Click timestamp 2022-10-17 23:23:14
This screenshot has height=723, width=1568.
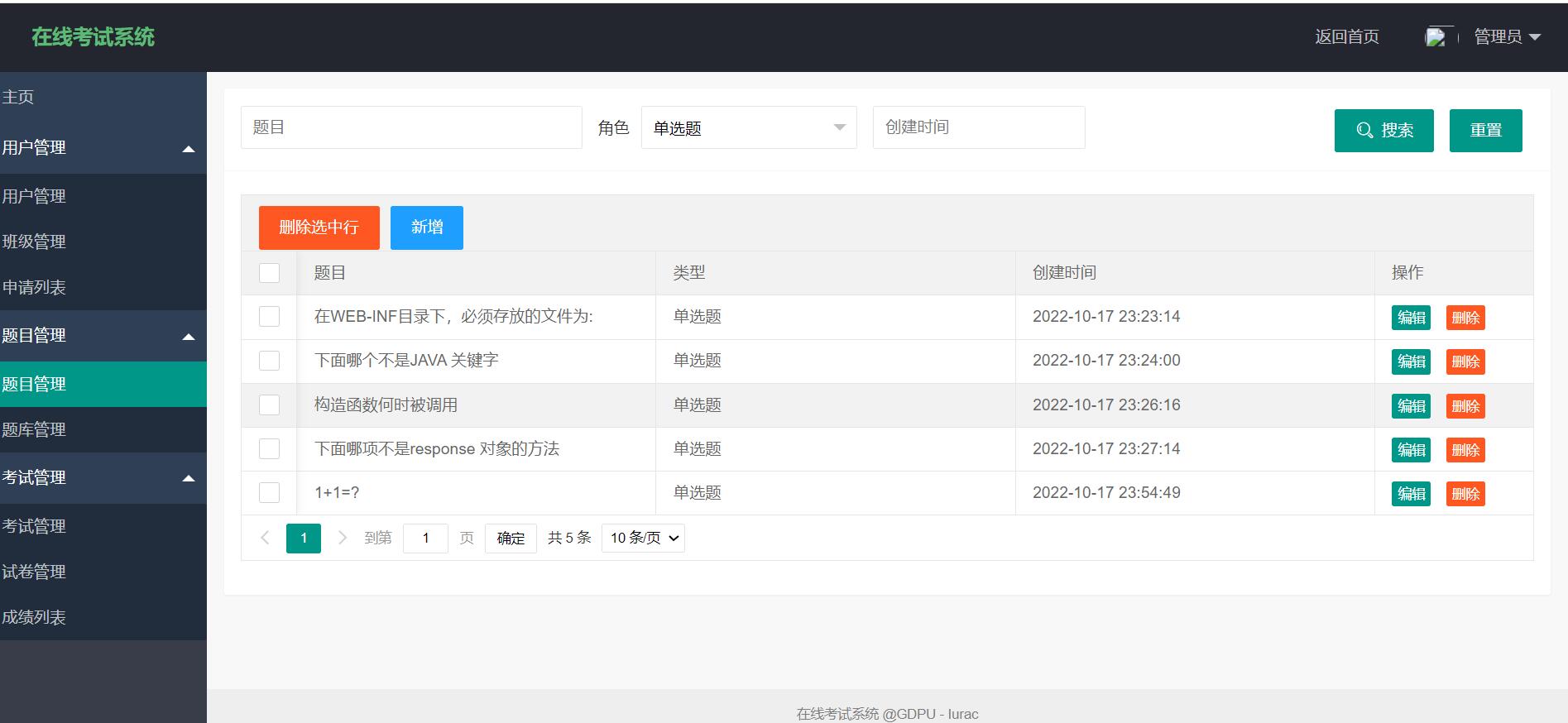[x=1106, y=317]
